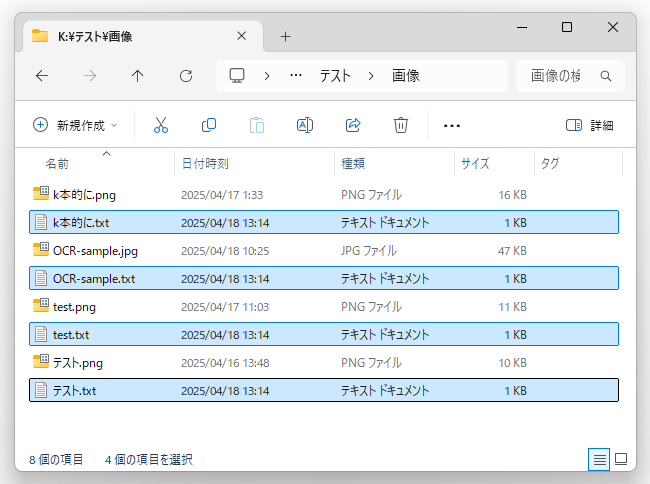Select file name テスト.txt
This screenshot has width=650, height=484.
tap(74, 391)
